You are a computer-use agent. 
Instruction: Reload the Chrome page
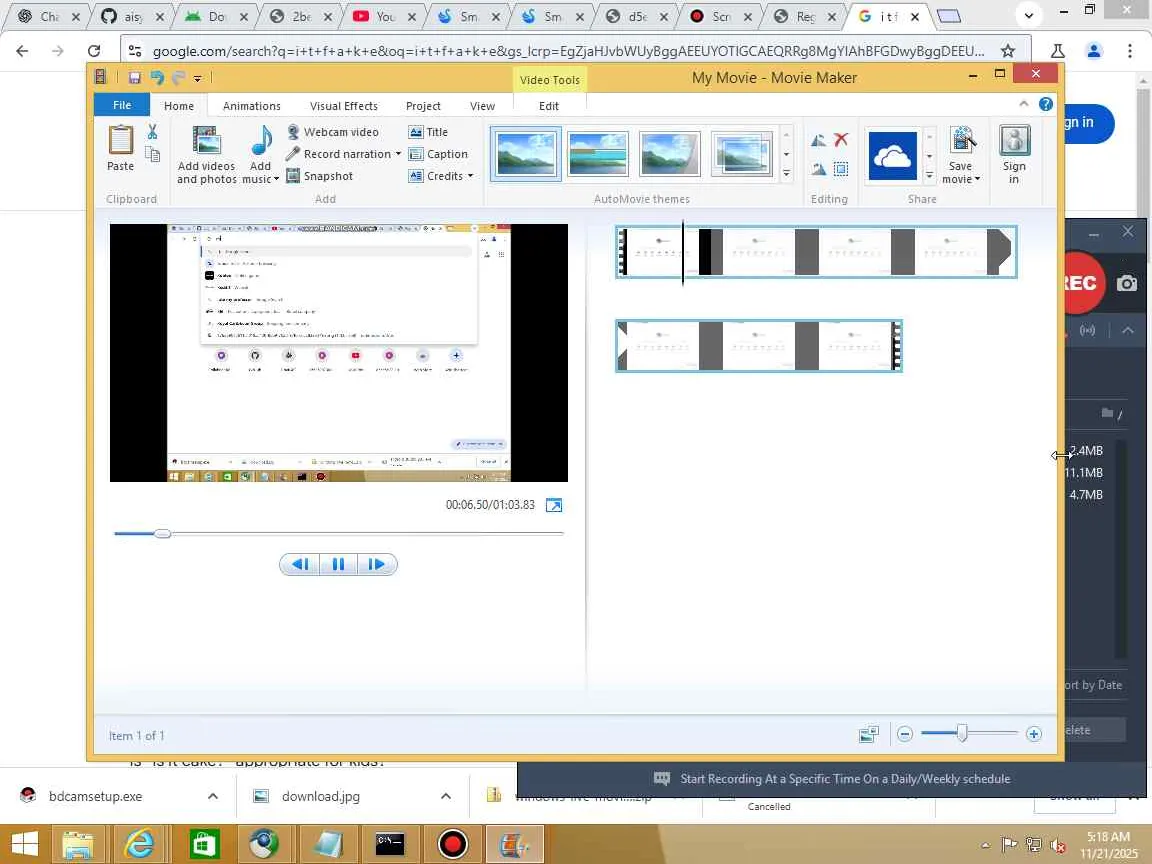(94, 51)
